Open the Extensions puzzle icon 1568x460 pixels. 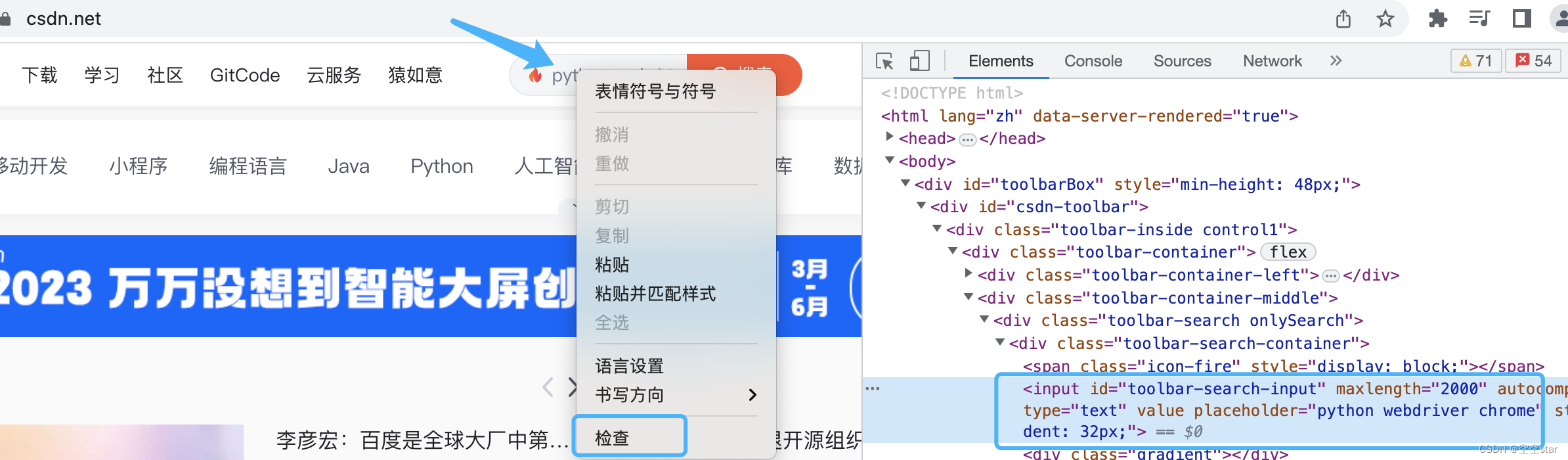click(x=1438, y=18)
